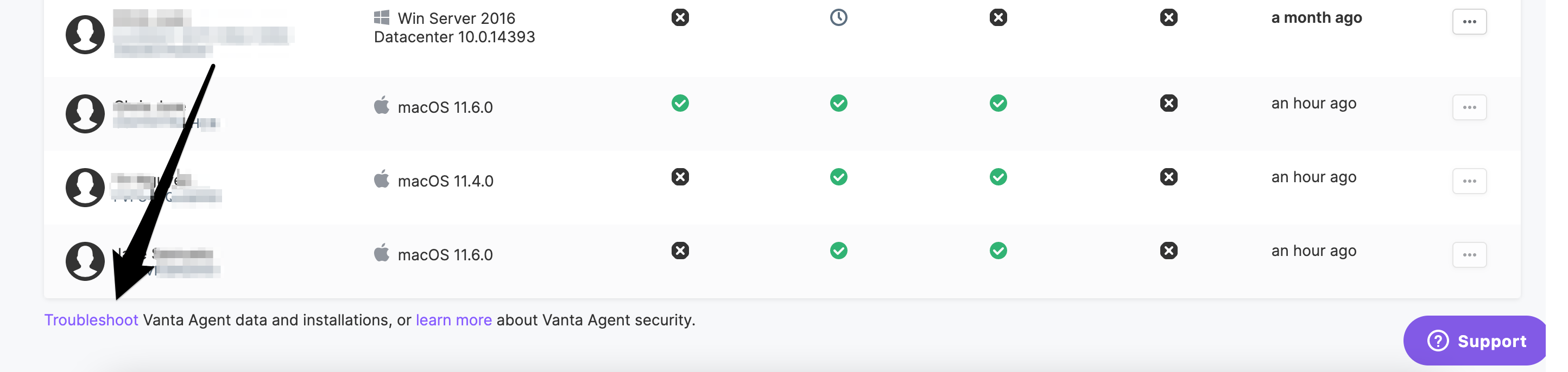The image size is (1568, 372).
Task: Click user avatar in the Win Server row
Action: point(85,35)
